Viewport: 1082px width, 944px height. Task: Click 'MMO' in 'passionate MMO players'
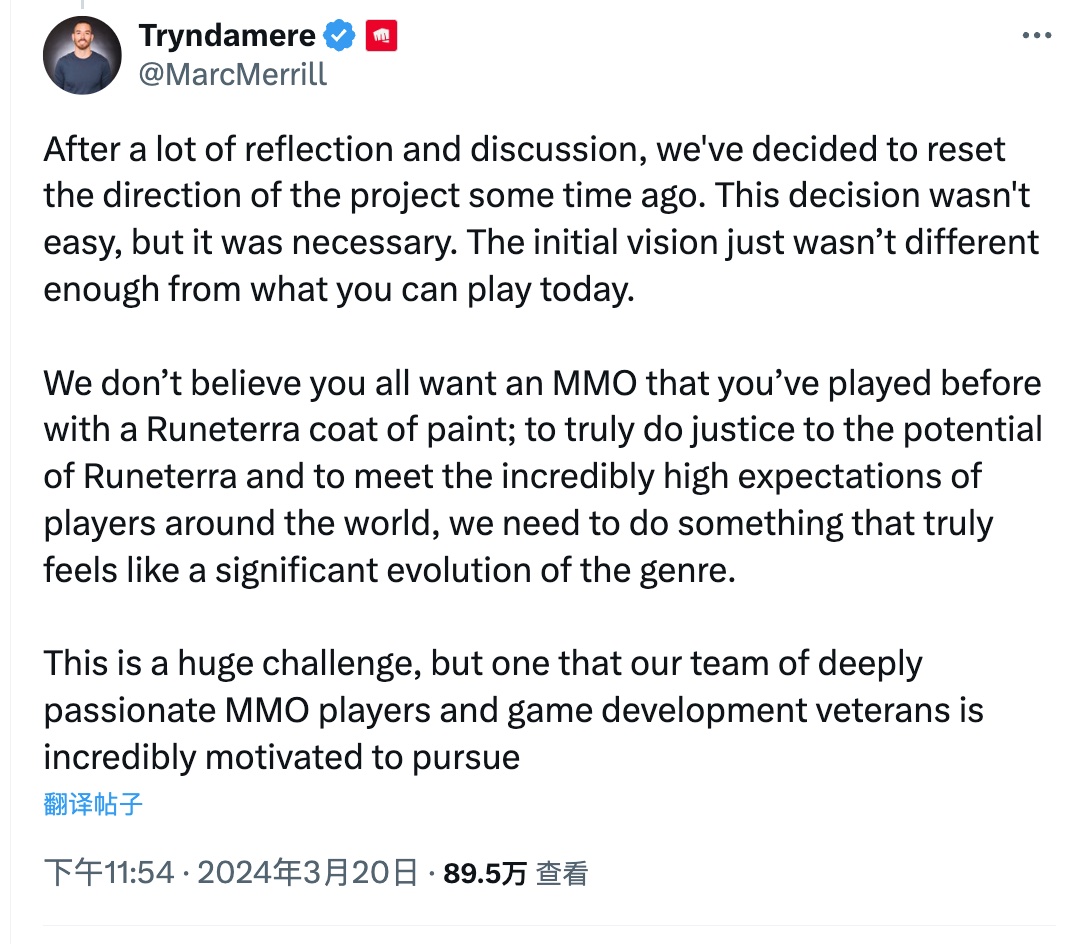(x=267, y=711)
